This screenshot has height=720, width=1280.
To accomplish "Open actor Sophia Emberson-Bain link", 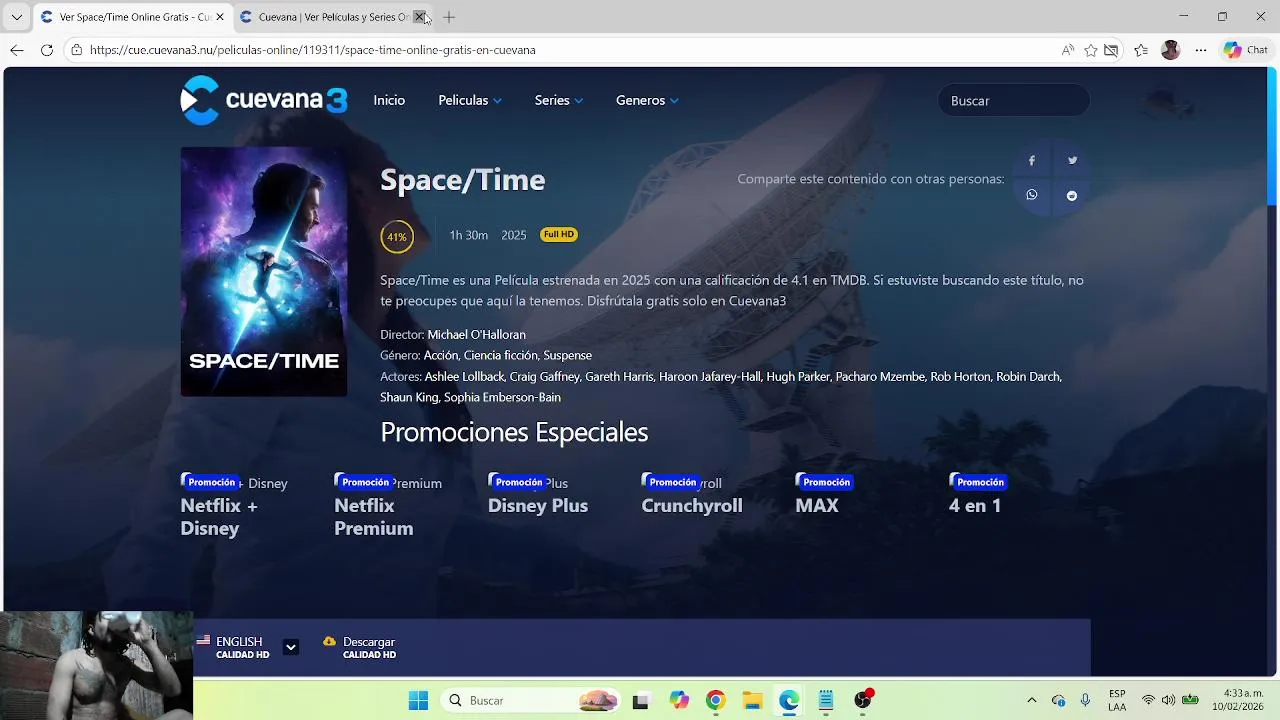I will [x=502, y=397].
